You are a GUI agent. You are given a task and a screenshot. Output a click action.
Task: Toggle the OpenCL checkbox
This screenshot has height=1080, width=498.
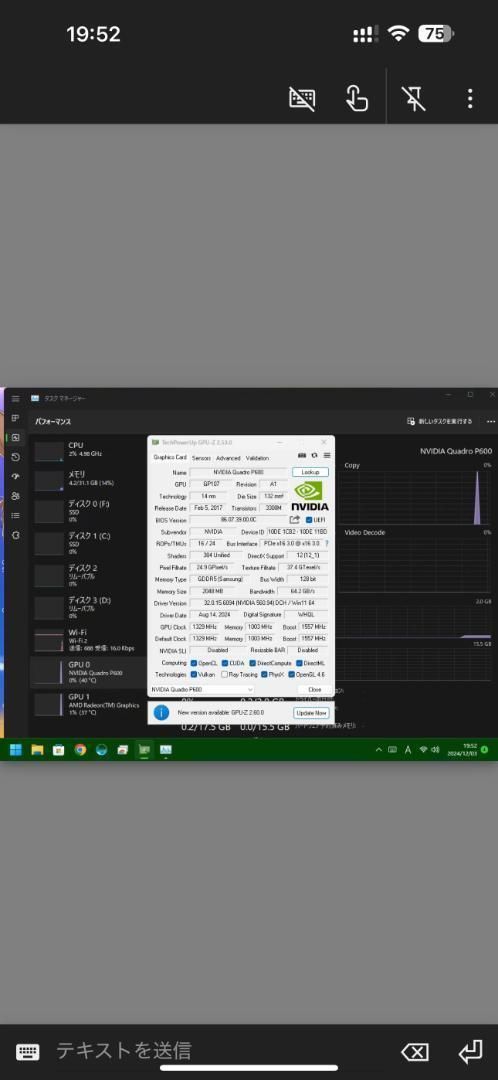pyautogui.click(x=194, y=663)
